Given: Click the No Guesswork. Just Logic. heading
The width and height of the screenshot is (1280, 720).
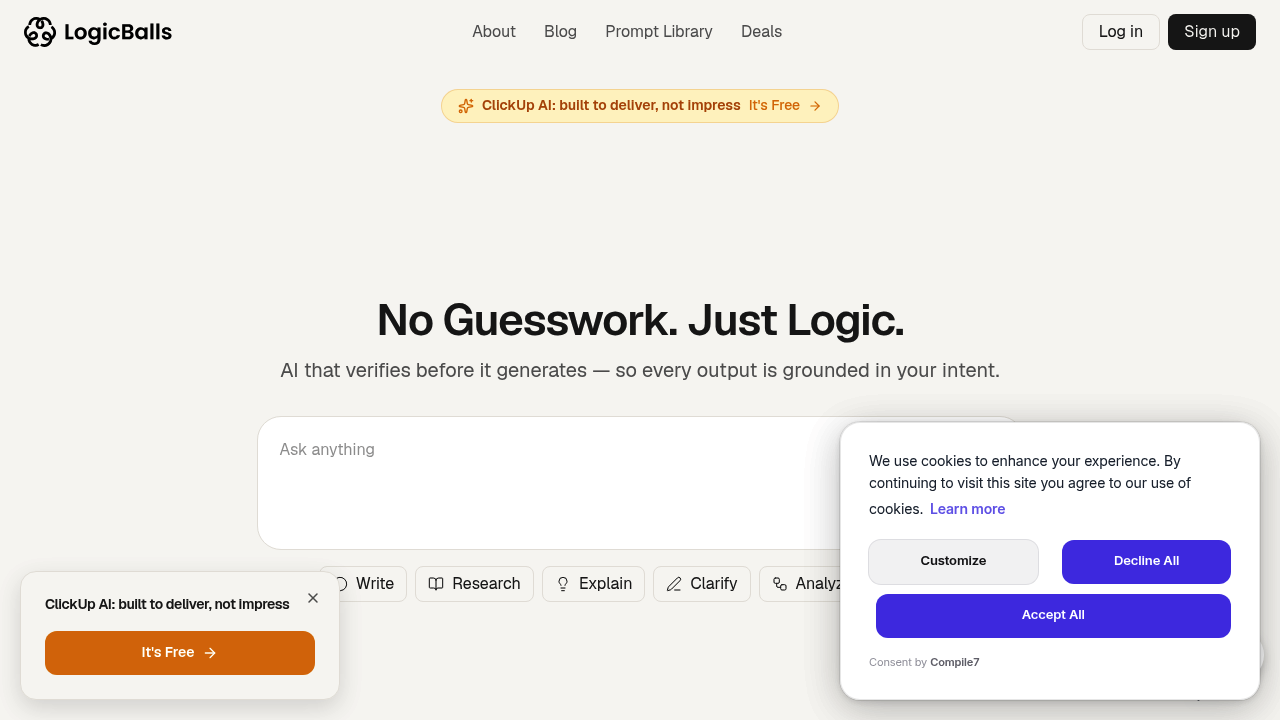Looking at the screenshot, I should coord(640,320).
